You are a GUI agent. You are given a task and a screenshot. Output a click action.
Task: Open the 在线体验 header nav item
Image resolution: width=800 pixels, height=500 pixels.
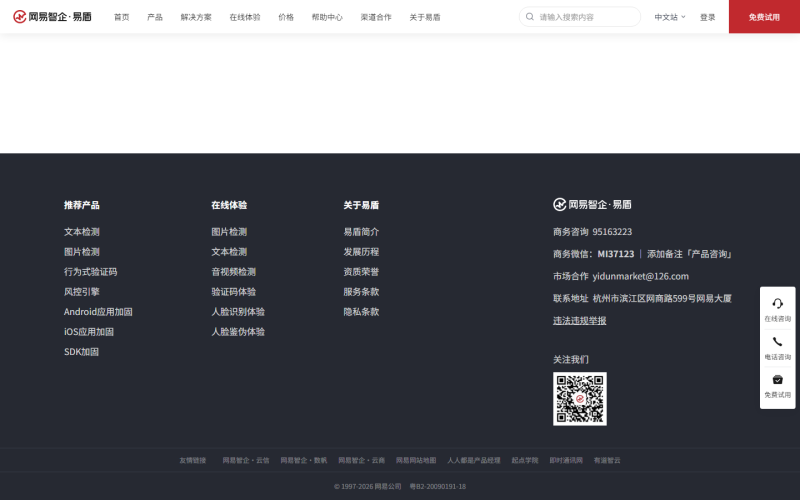245,17
